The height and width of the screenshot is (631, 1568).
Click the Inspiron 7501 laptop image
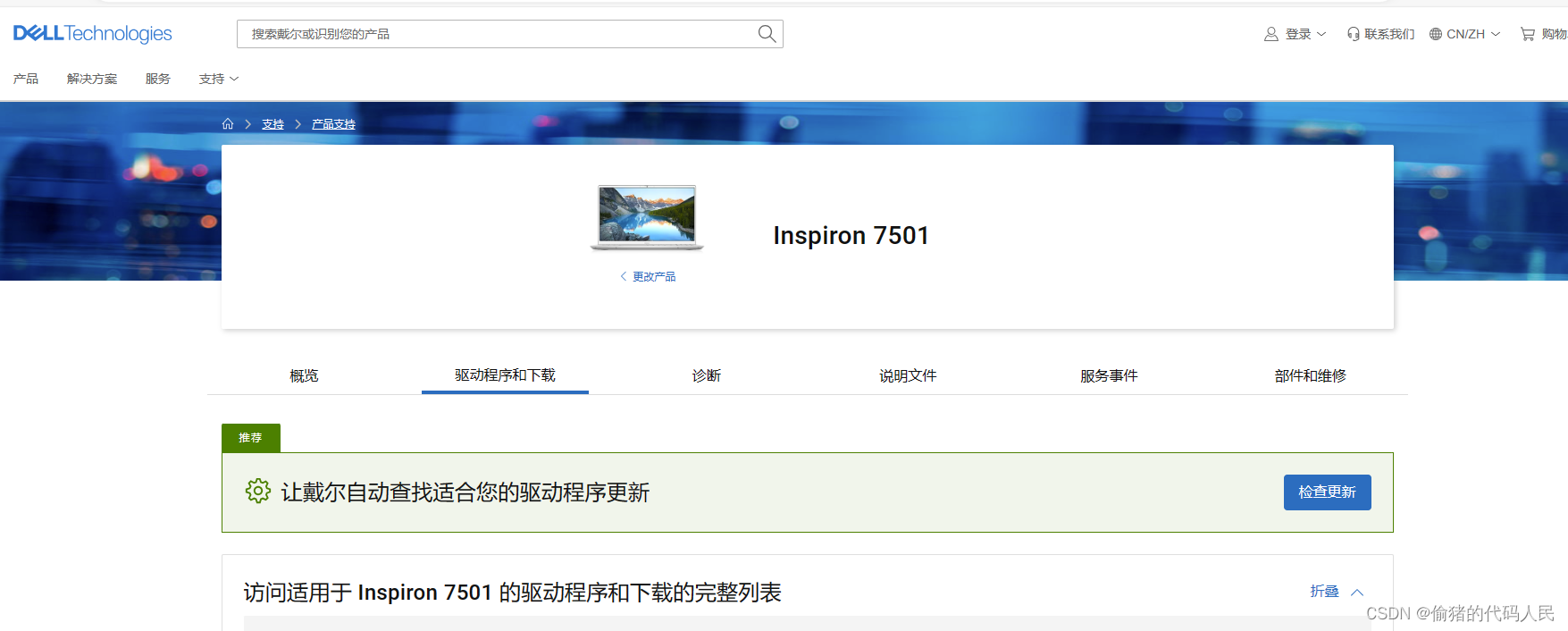(647, 217)
